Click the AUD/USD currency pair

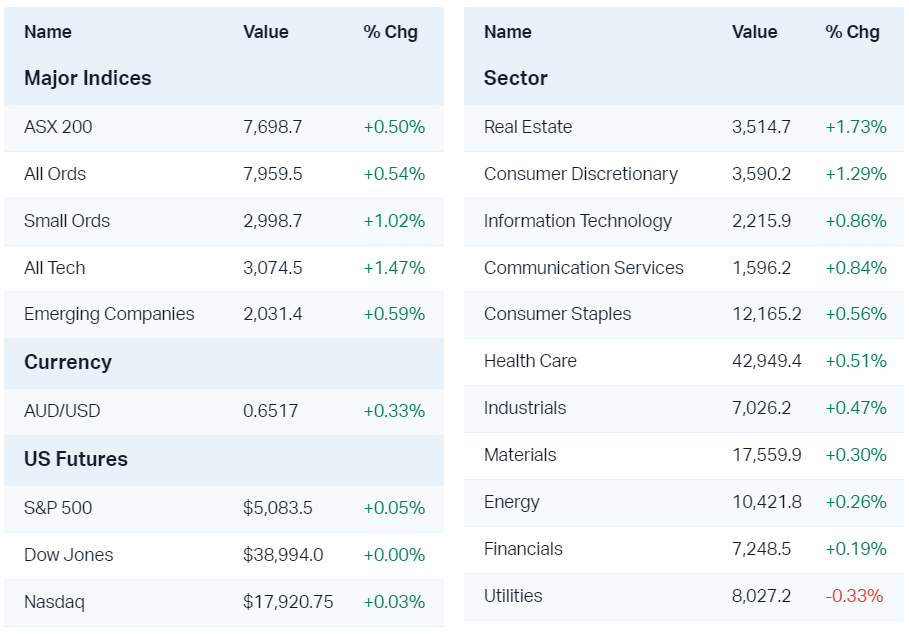[62, 411]
